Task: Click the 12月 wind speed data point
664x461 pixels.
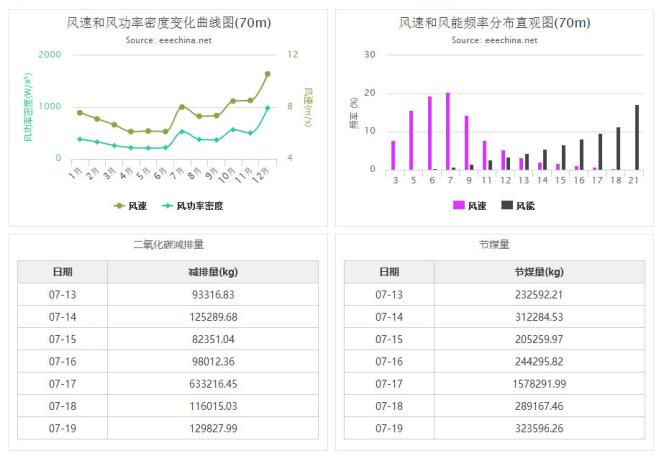Action: pyautogui.click(x=267, y=74)
